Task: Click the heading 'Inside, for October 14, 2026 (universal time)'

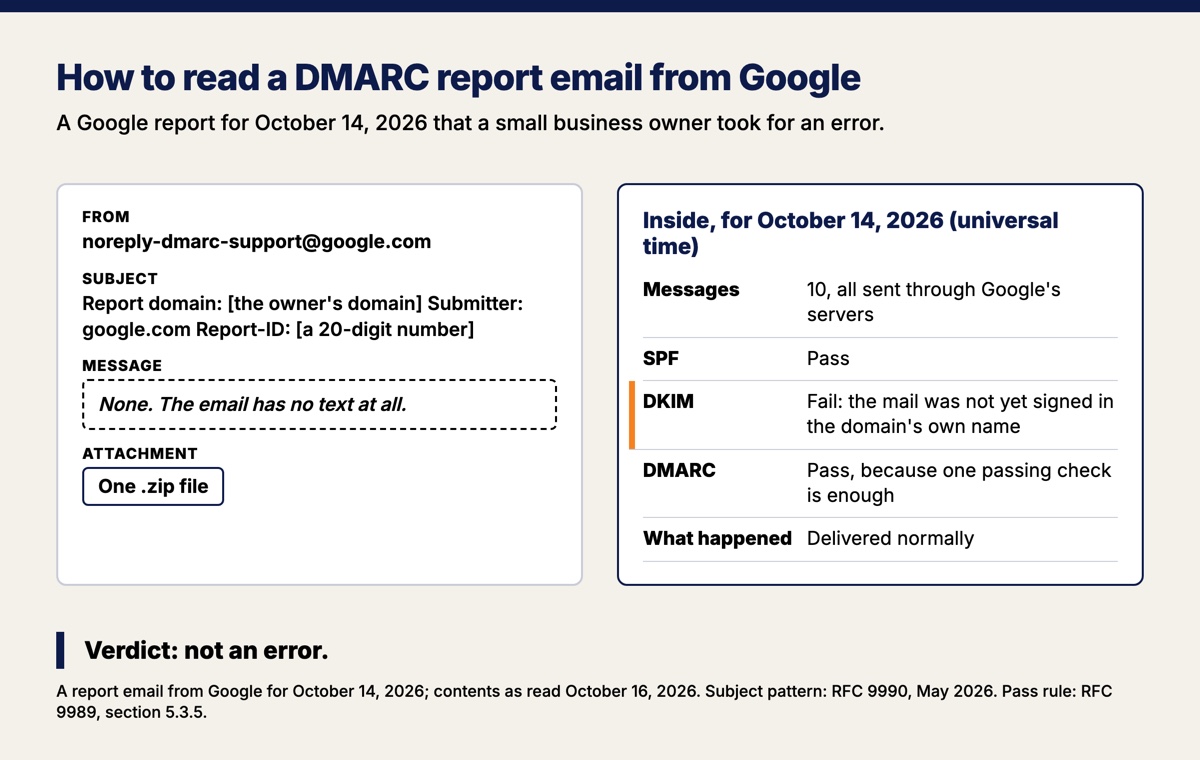Action: pyautogui.click(x=850, y=233)
